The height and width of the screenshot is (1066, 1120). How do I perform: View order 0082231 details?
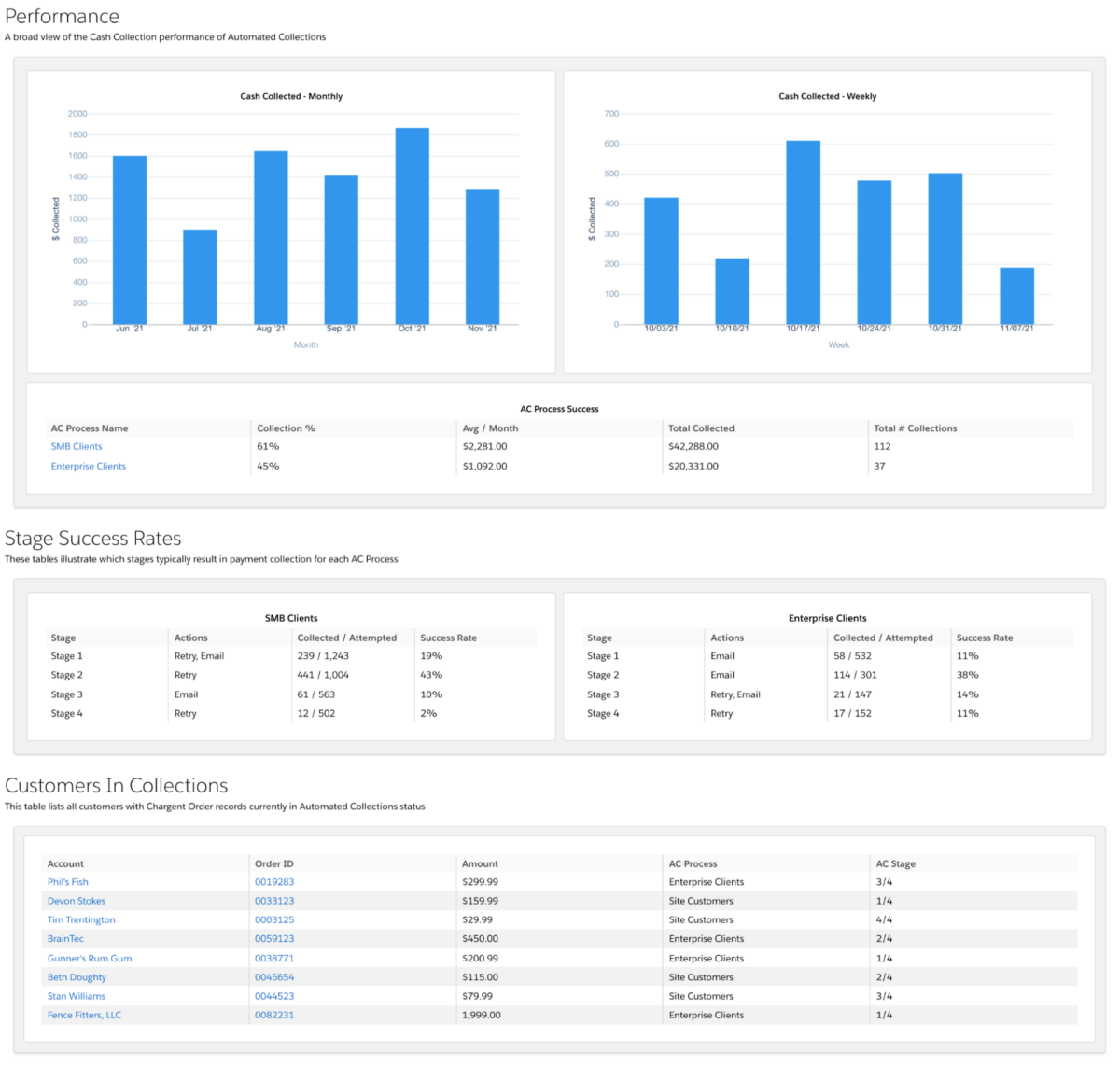tap(273, 1015)
